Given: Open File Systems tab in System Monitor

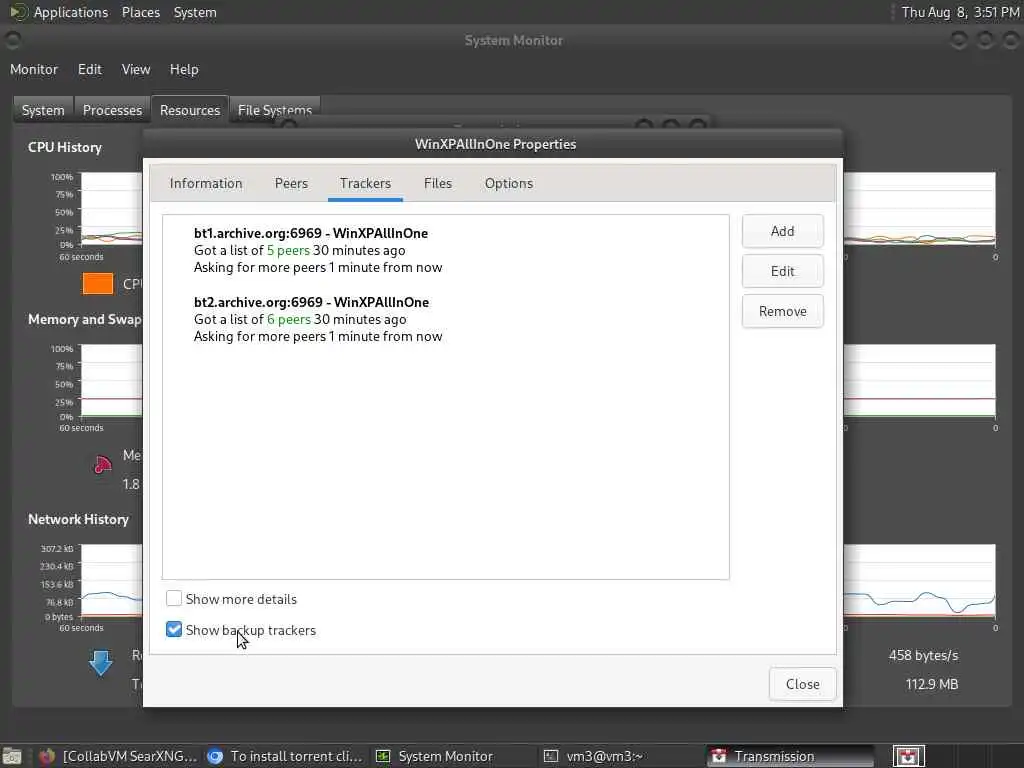Looking at the screenshot, I should pyautogui.click(x=275, y=110).
